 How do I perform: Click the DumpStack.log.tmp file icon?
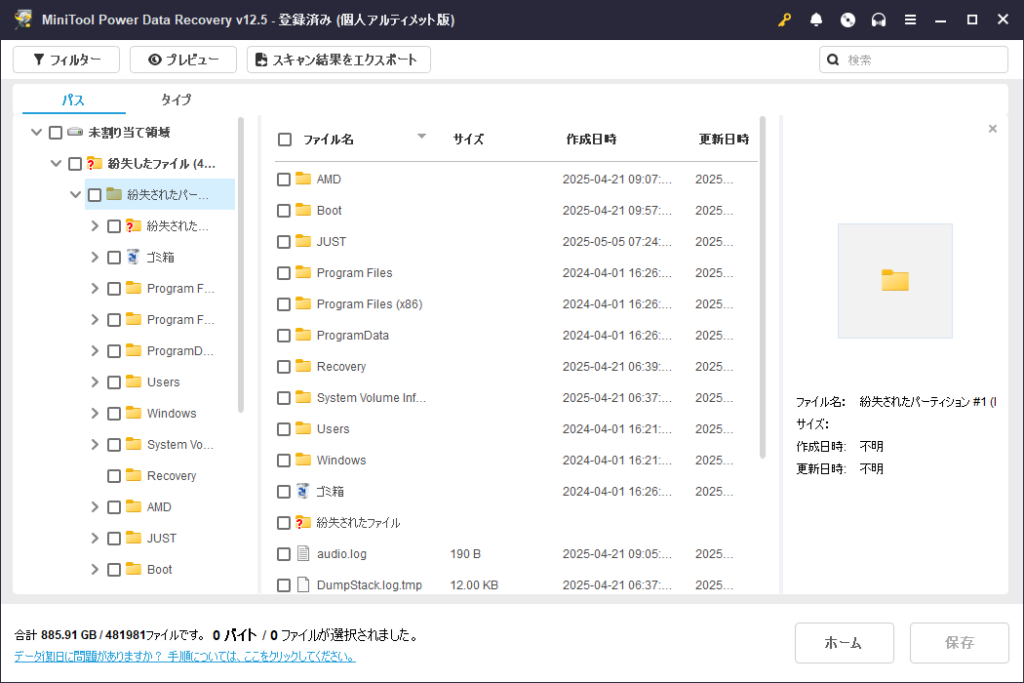pos(303,584)
